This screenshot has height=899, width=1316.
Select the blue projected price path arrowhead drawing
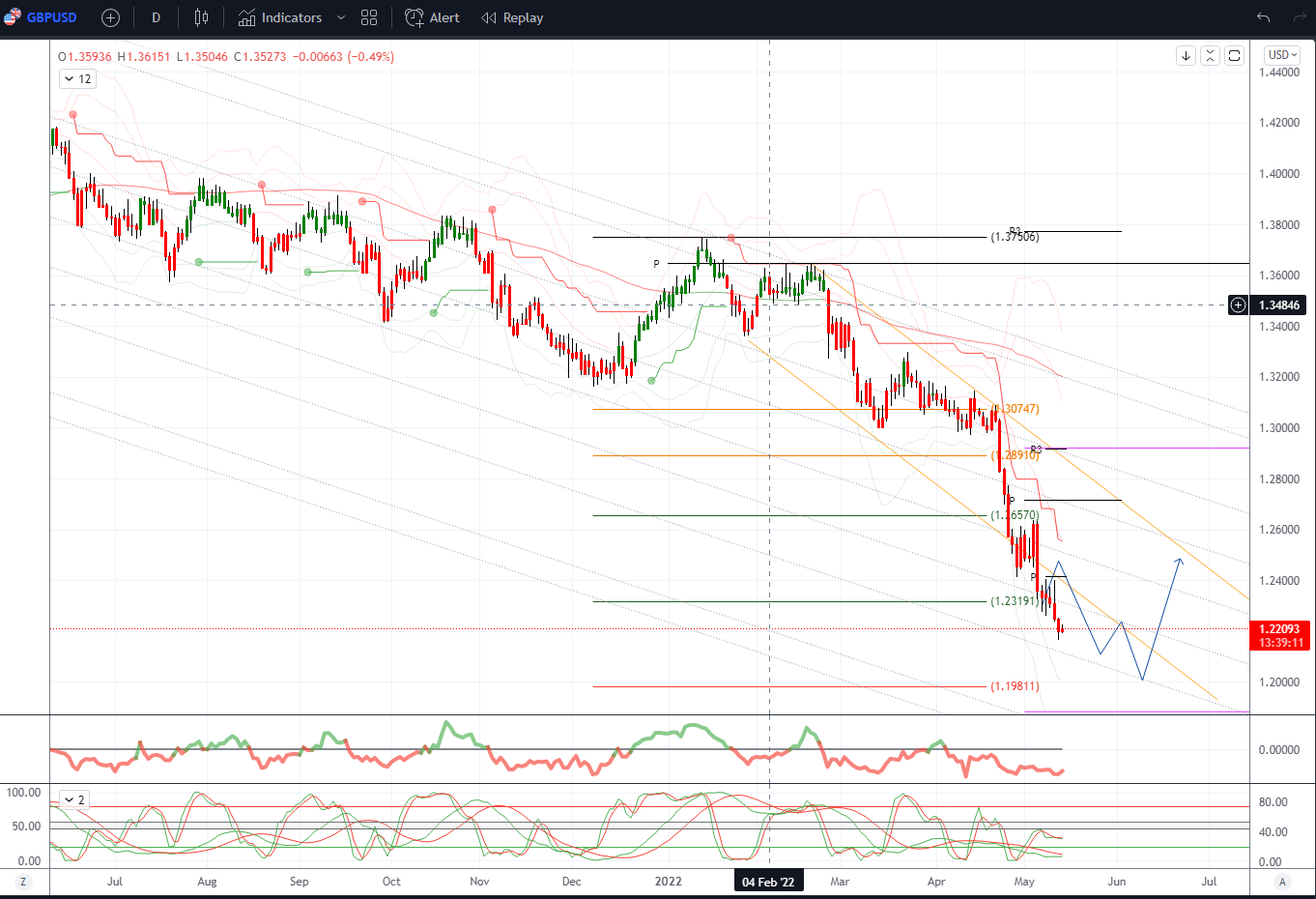pyautogui.click(x=1179, y=561)
